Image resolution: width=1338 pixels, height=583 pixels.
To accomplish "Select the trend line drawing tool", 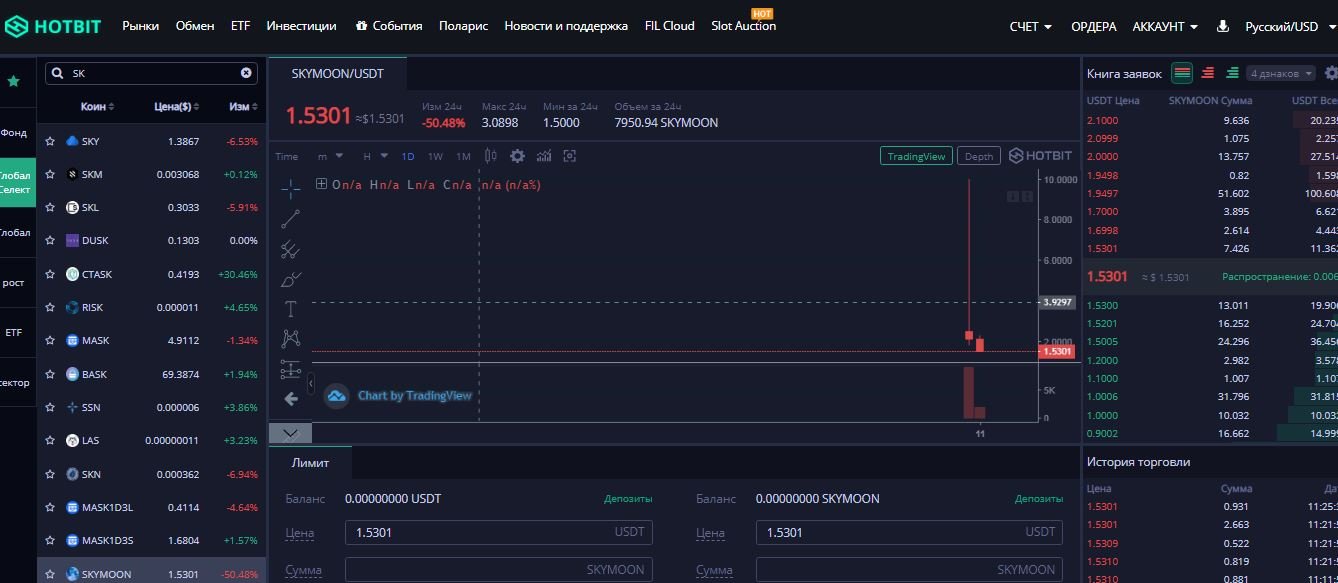I will point(290,218).
